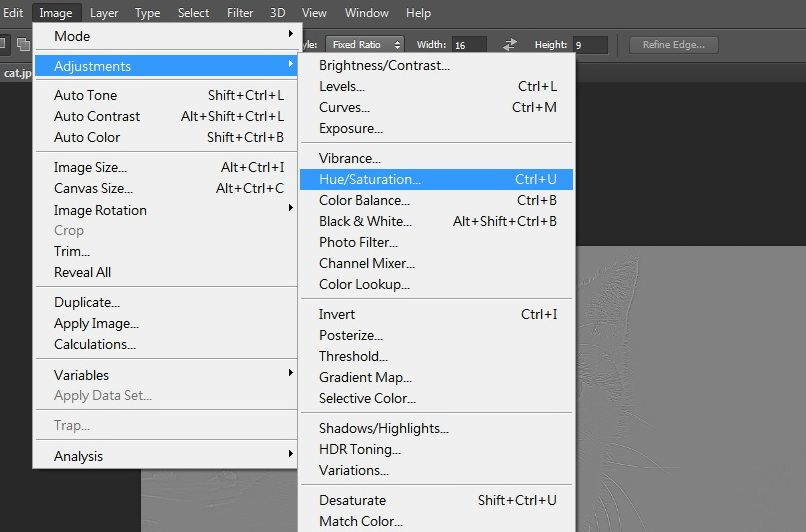This screenshot has width=806, height=532.
Task: Expand the Mode submenu
Action: click(x=166, y=36)
